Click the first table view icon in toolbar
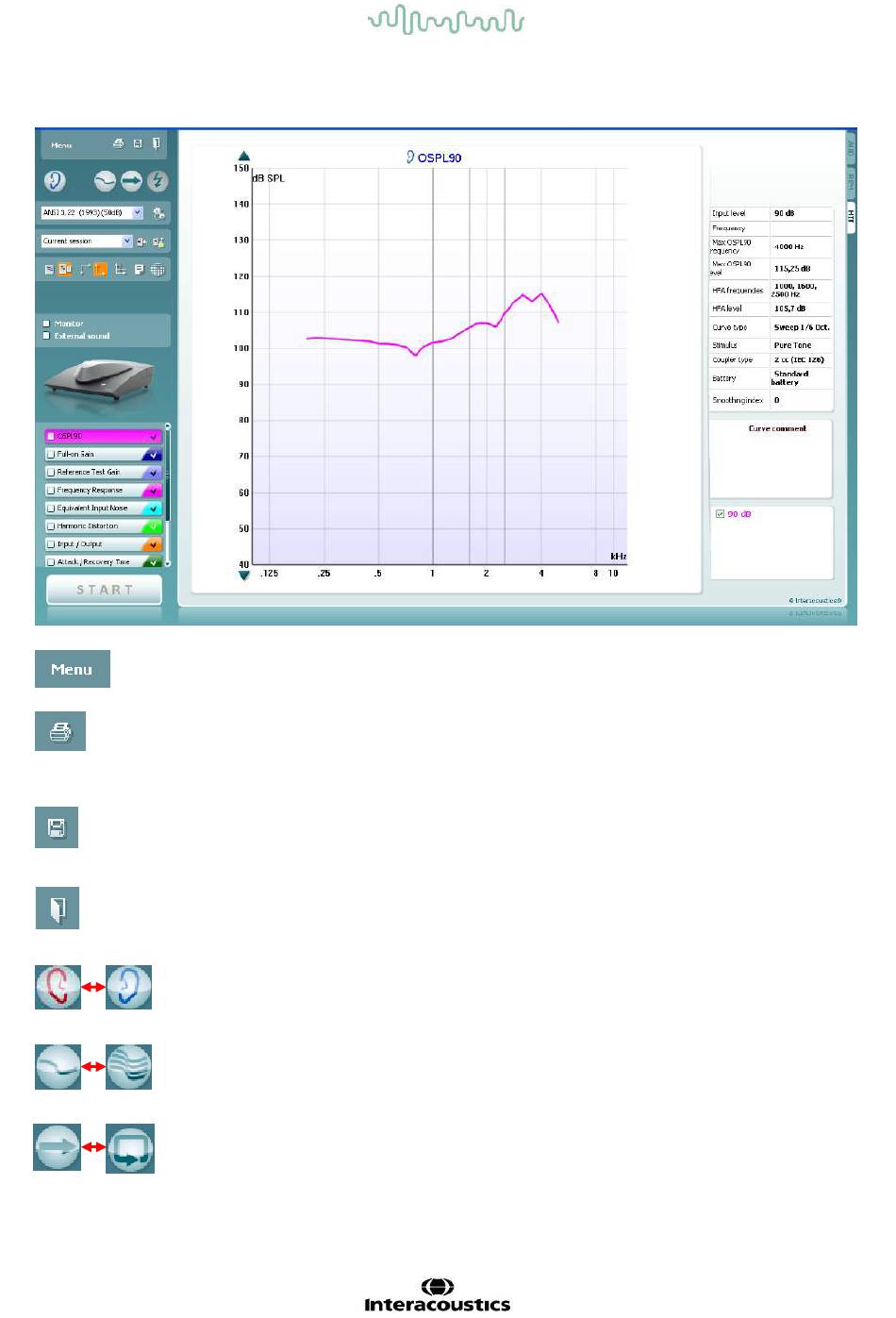 pos(49,270)
